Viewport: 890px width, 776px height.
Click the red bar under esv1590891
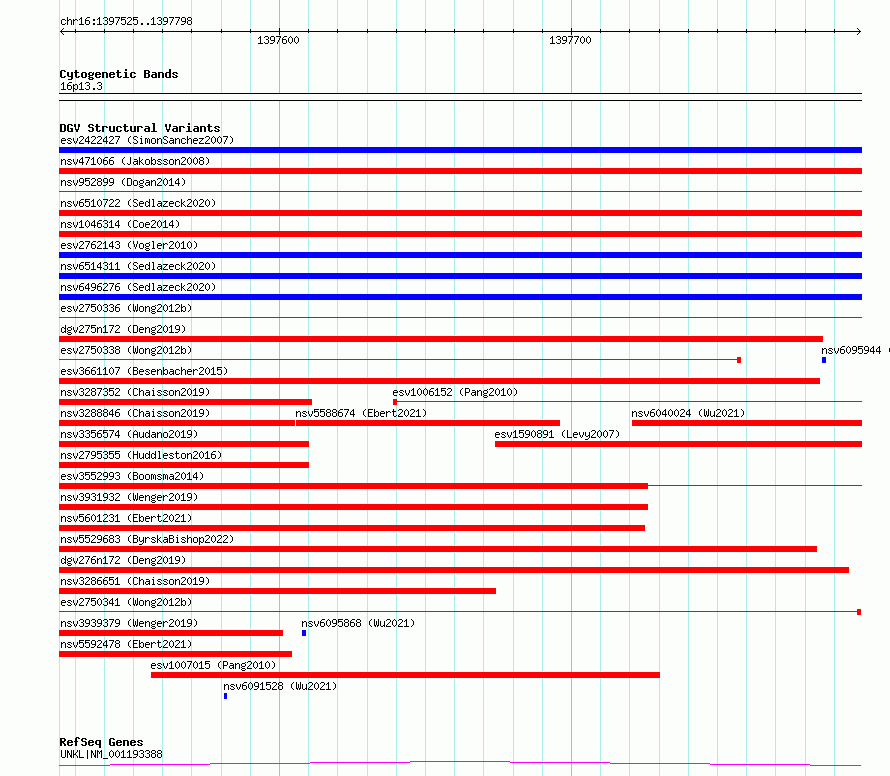[x=678, y=444]
